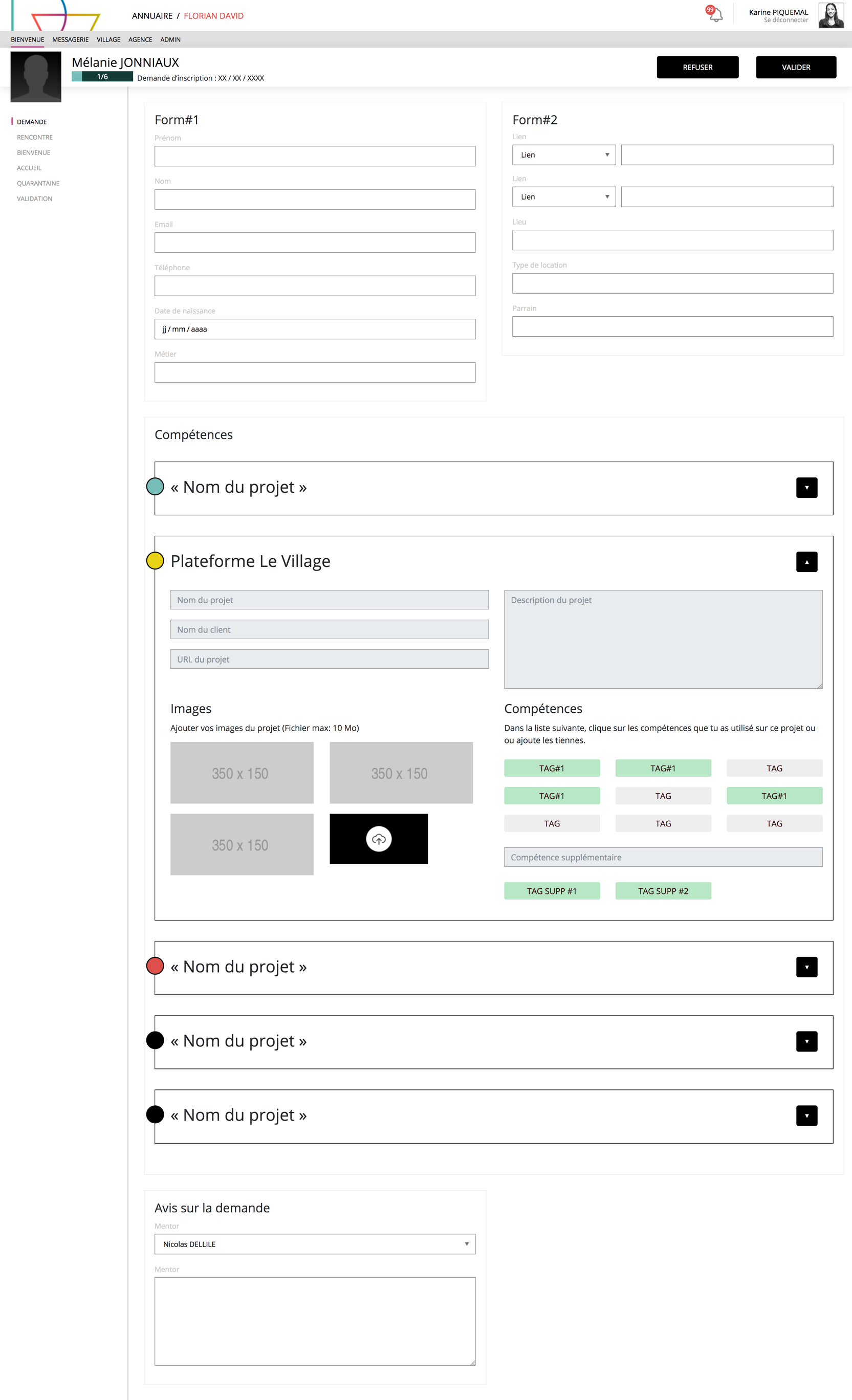Click the Email input field
This screenshot has height=1400, width=852.
315,243
